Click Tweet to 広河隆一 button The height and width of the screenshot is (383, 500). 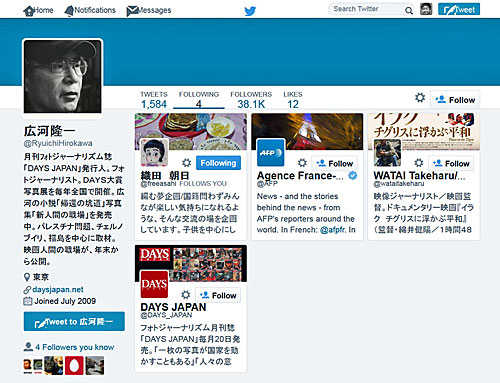[74, 322]
